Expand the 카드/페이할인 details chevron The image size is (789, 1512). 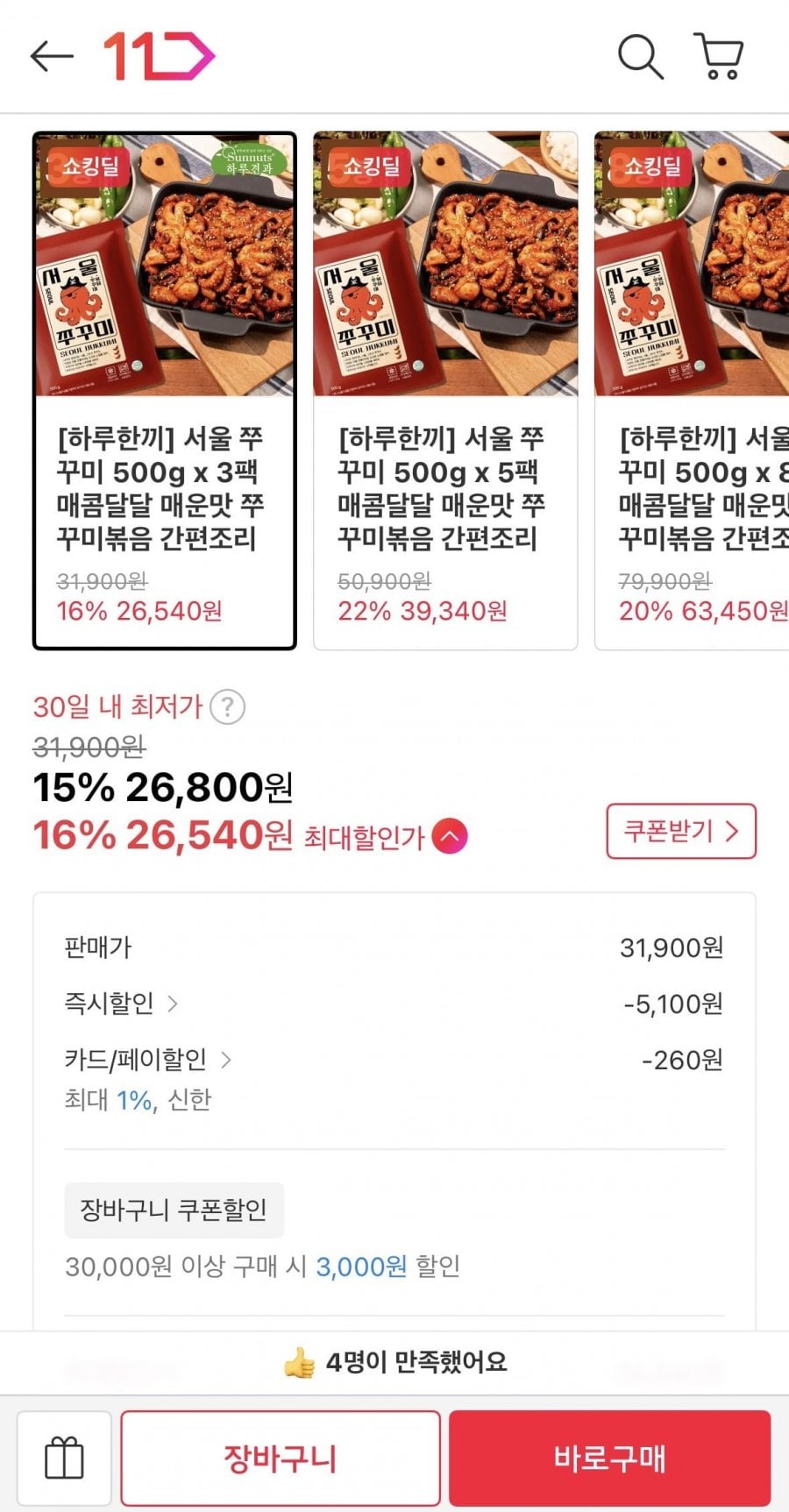click(x=226, y=1060)
